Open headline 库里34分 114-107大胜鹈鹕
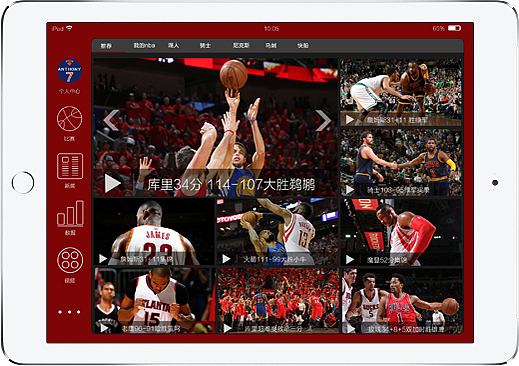 tap(231, 184)
